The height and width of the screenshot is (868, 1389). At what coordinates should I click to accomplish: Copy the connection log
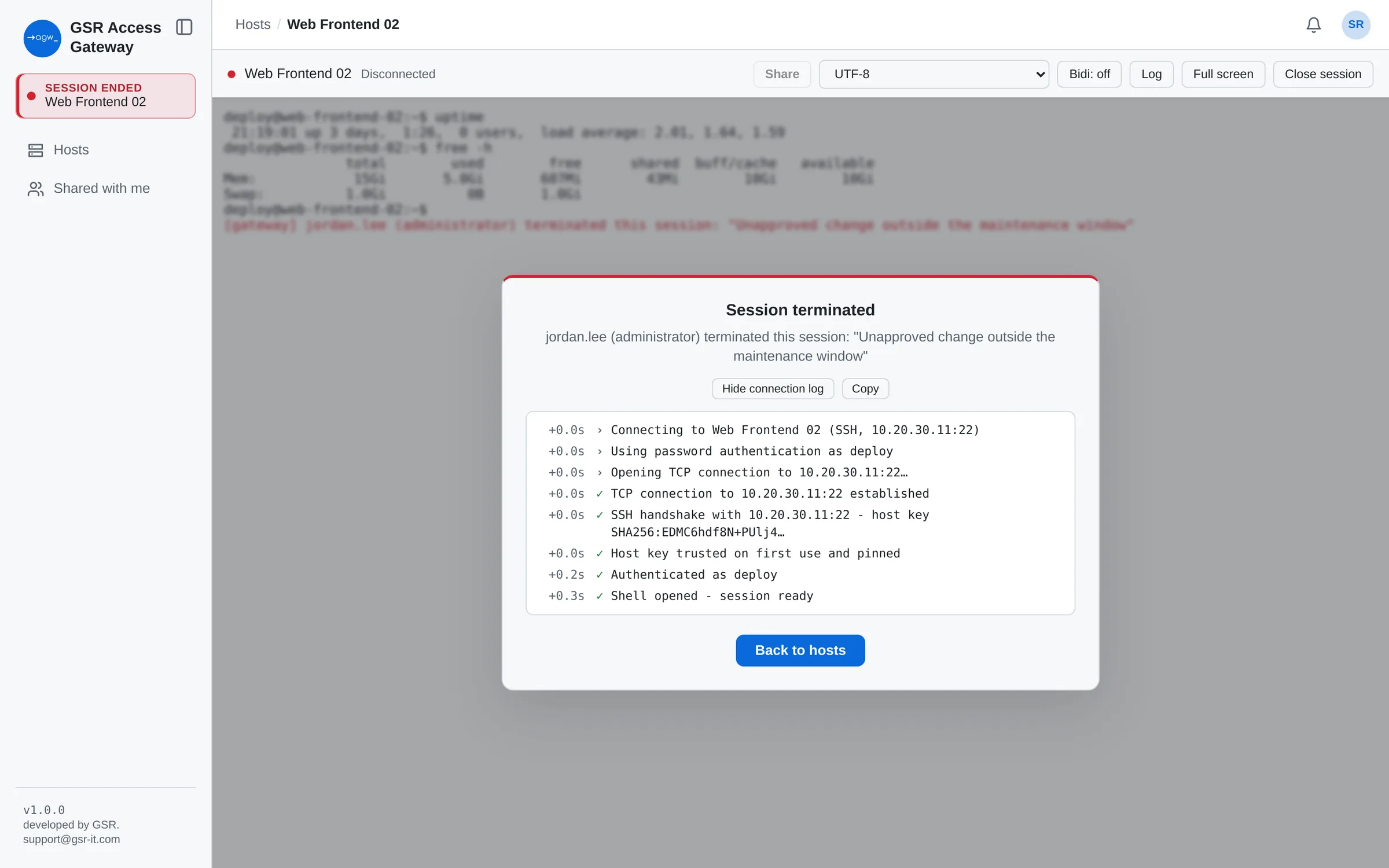click(x=865, y=389)
